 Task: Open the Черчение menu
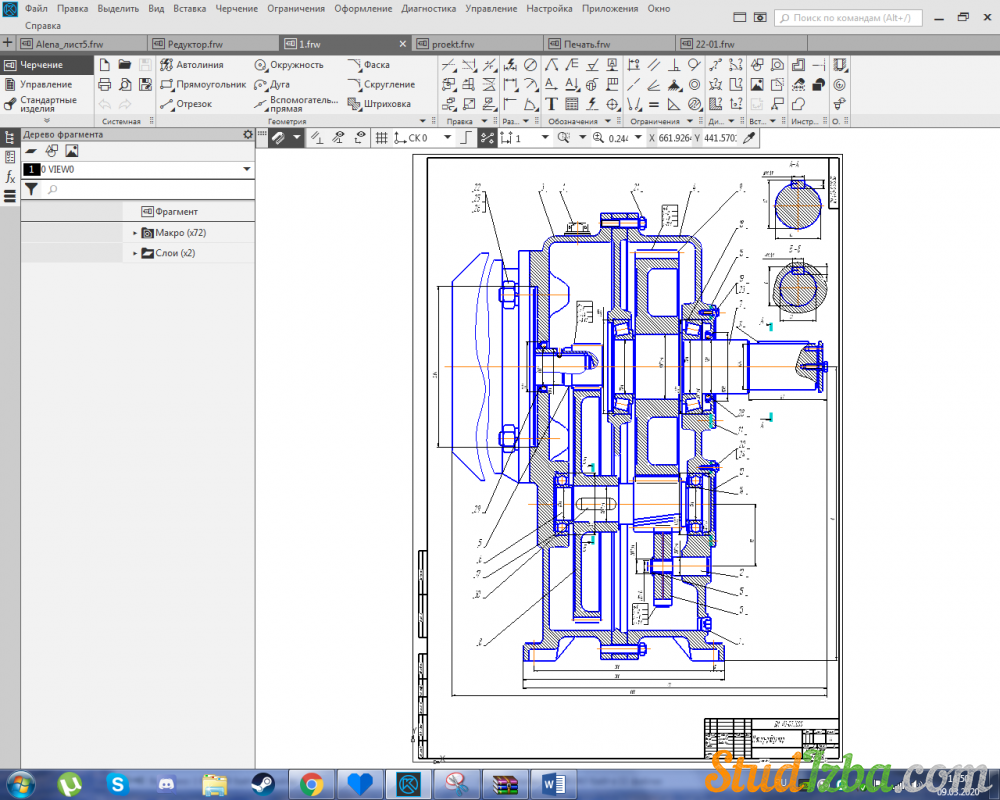click(236, 8)
